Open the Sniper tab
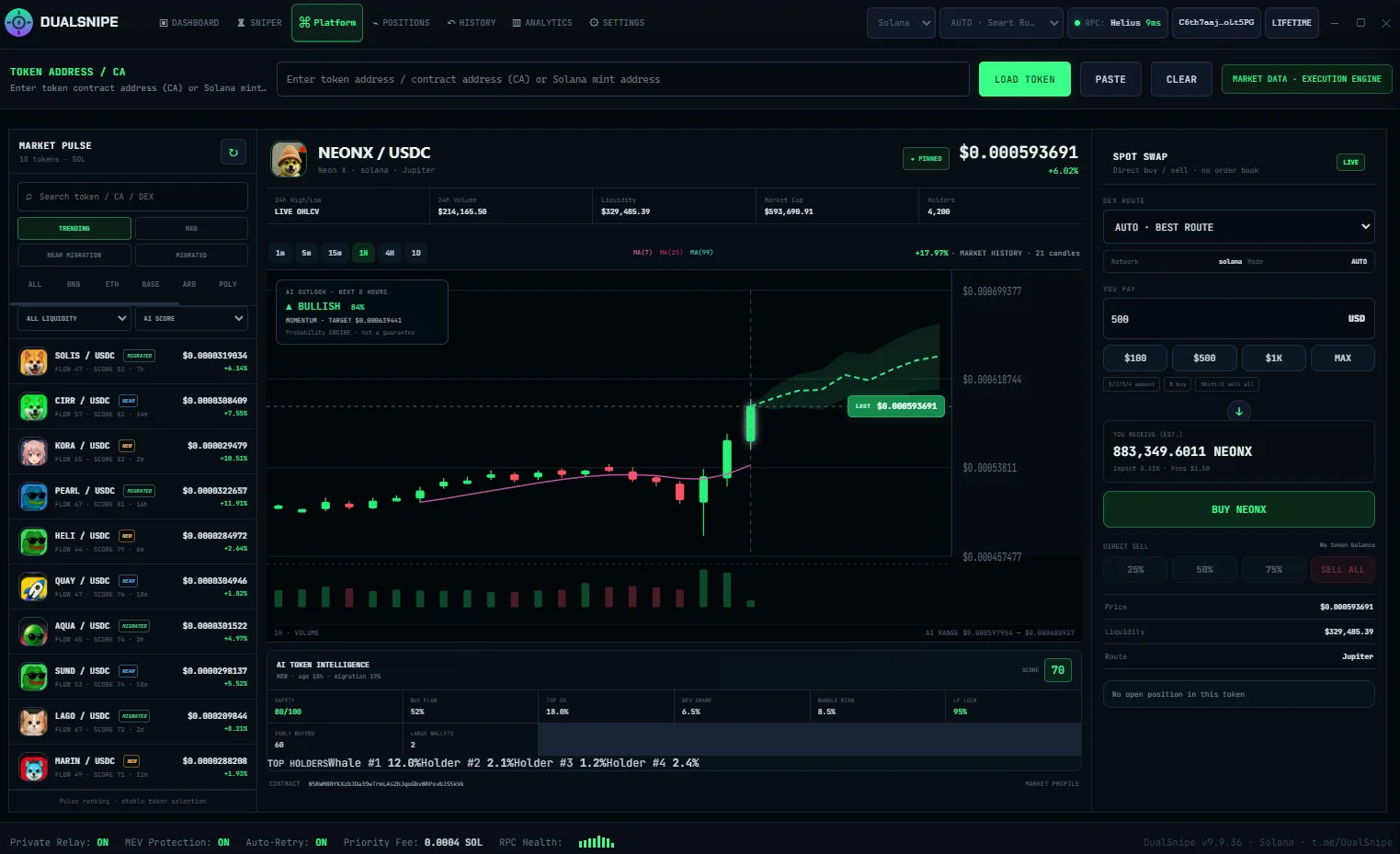Image resolution: width=1400 pixels, height=854 pixels. (259, 23)
